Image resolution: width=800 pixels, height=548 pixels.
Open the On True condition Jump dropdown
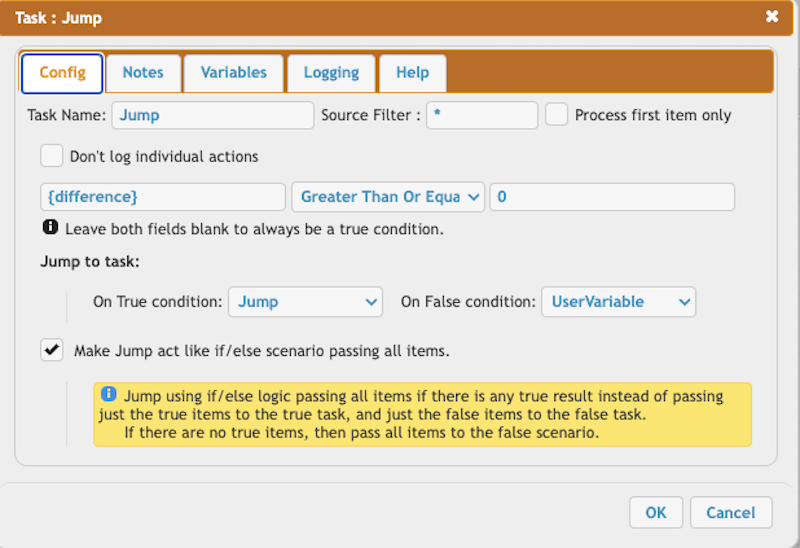pyautogui.click(x=305, y=302)
